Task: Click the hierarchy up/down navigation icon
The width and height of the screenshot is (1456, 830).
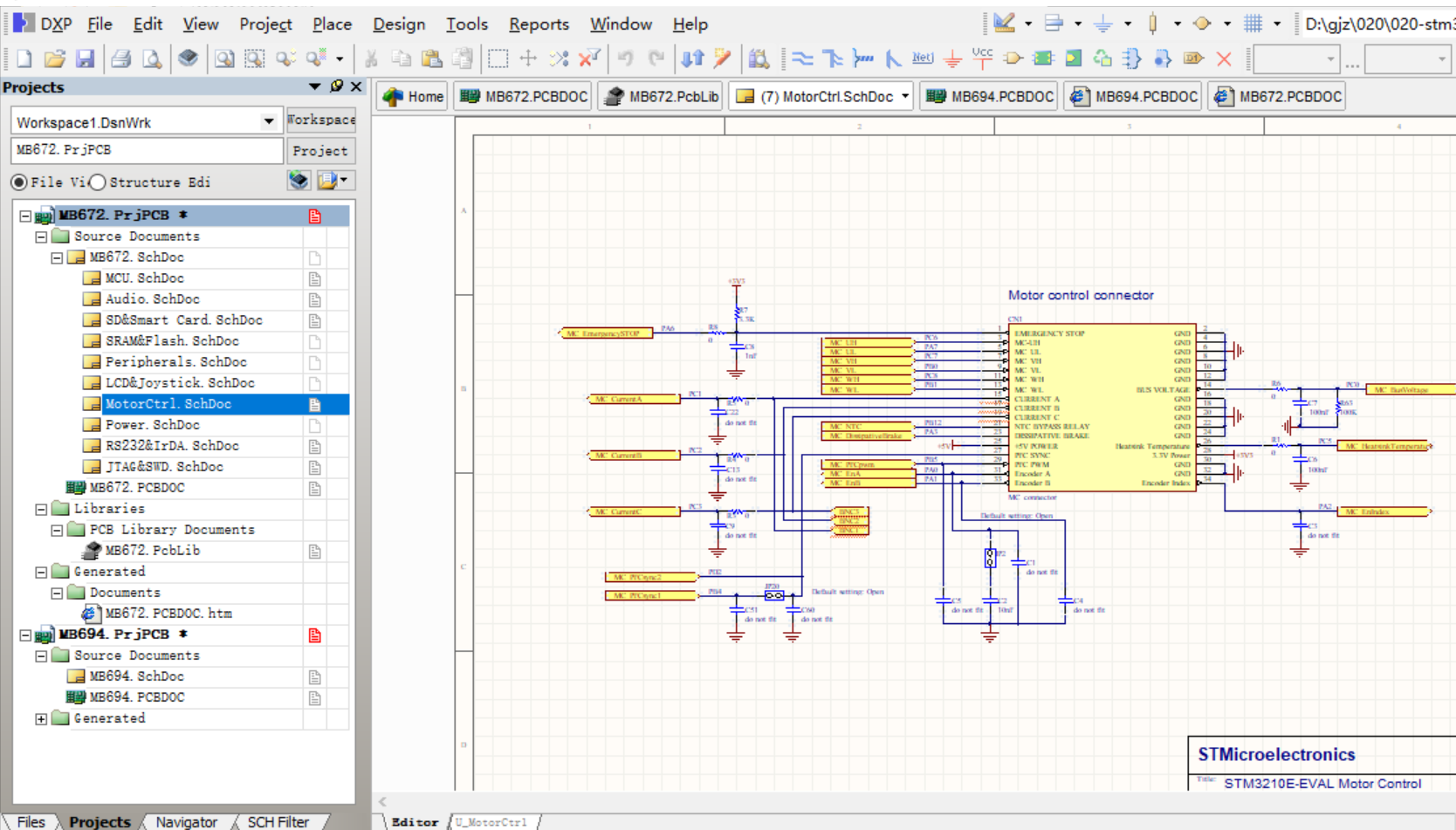Action: [692, 58]
